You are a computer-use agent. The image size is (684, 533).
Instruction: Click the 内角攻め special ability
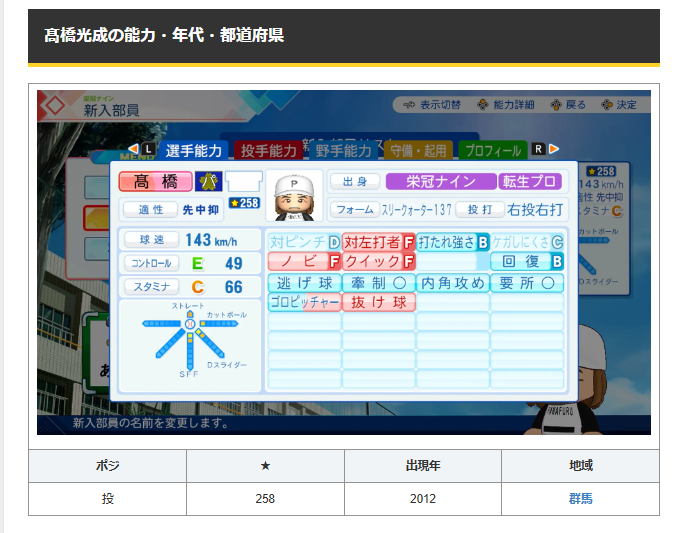click(x=453, y=283)
